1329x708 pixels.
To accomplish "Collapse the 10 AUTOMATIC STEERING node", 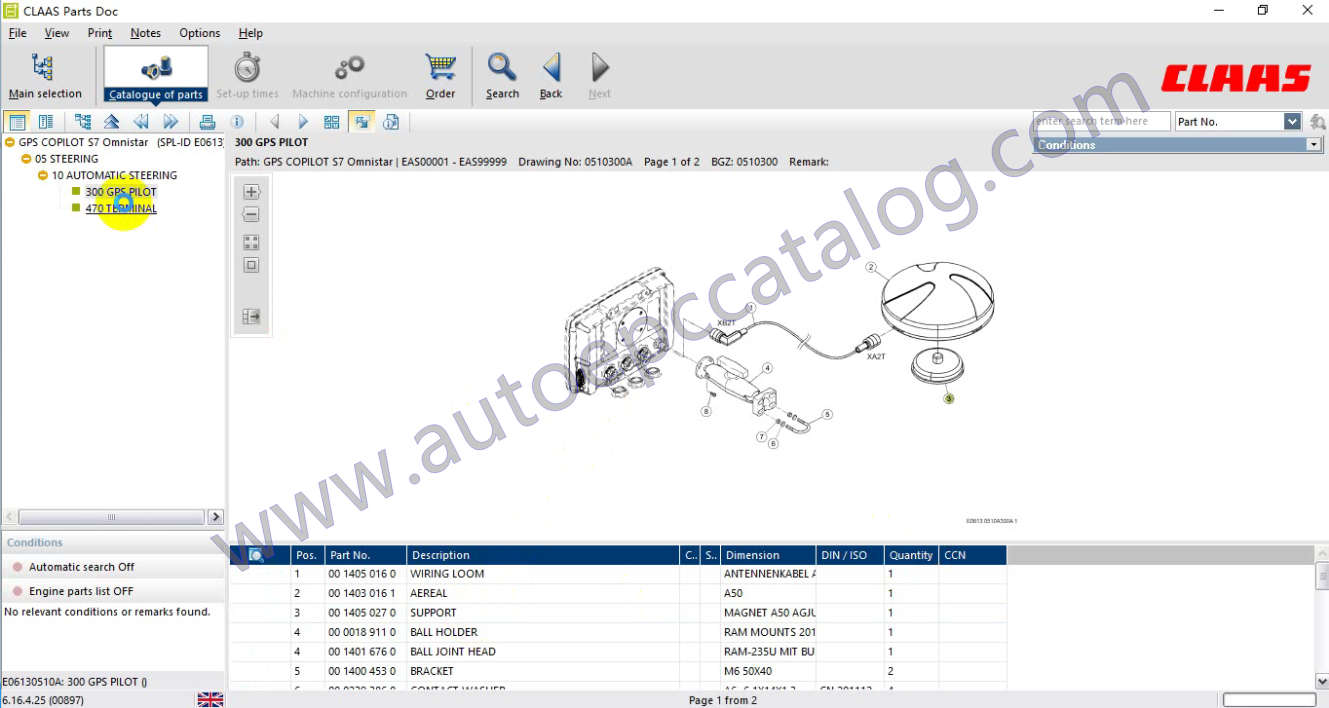I will pyautogui.click(x=43, y=176).
